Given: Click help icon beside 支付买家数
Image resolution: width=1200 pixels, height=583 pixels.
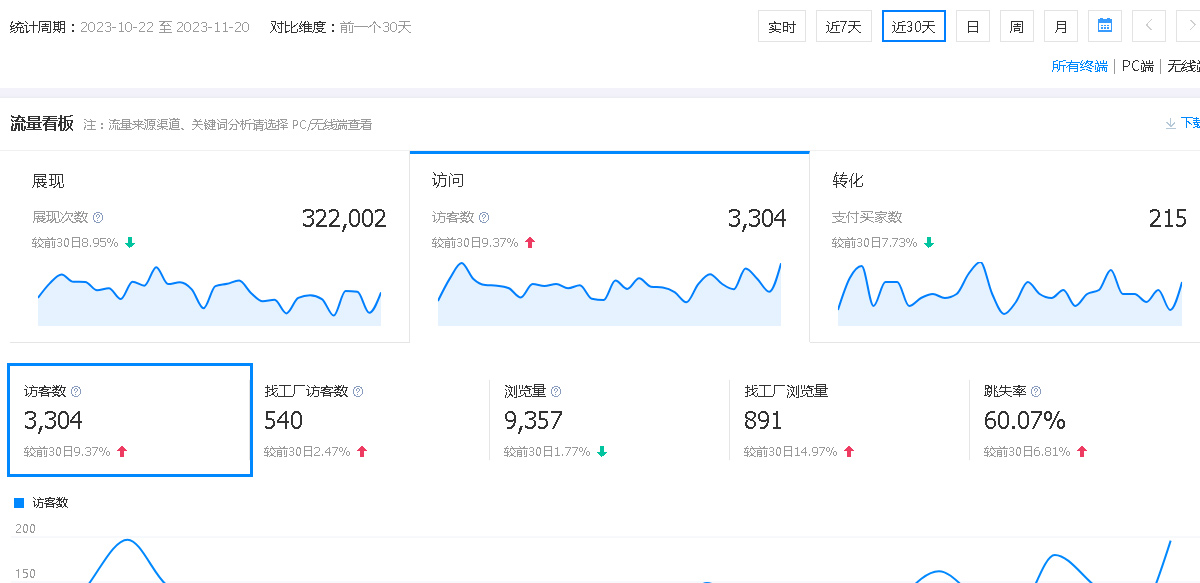Looking at the screenshot, I should (x=912, y=217).
